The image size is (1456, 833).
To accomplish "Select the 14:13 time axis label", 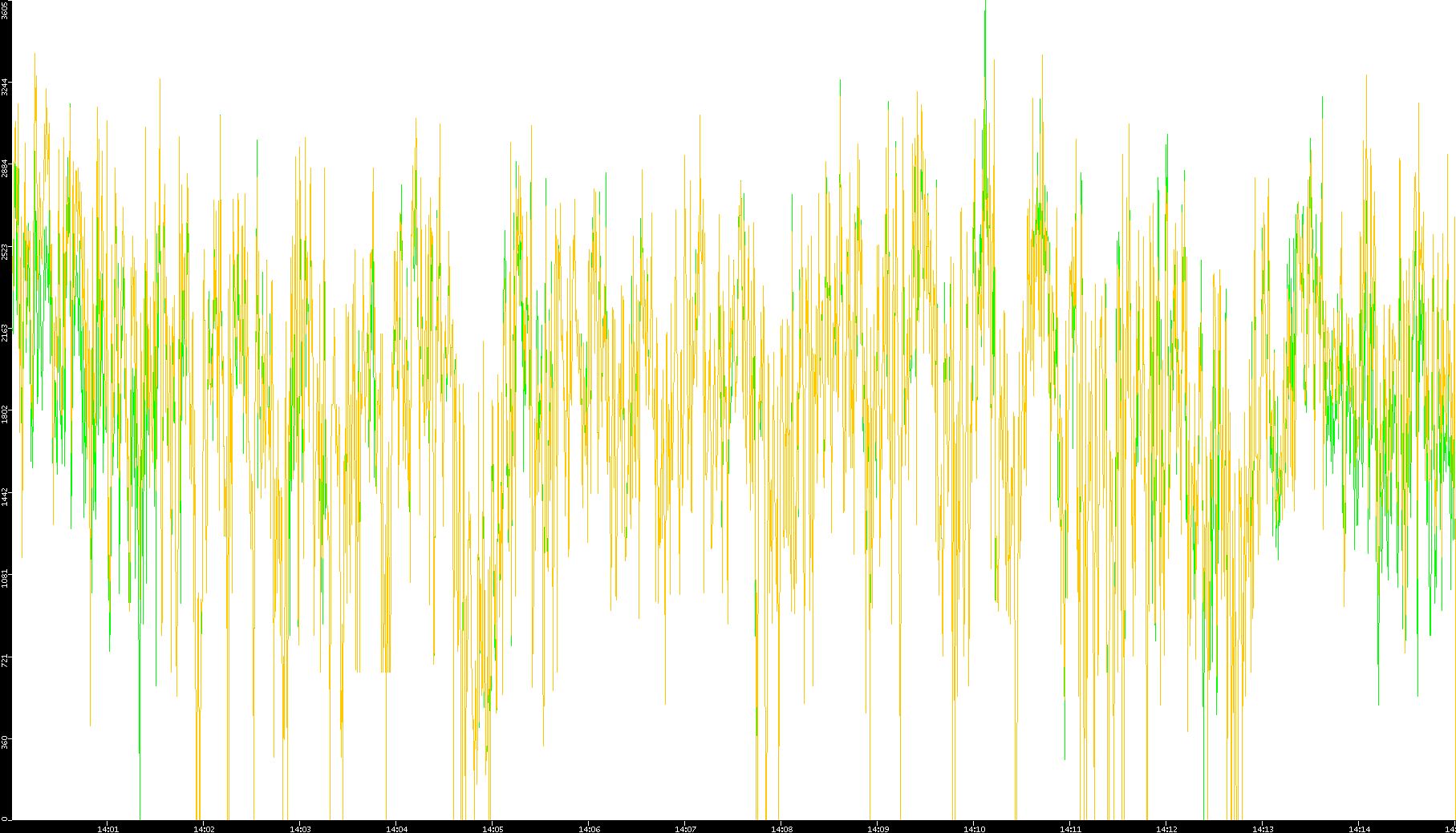I will click(1263, 829).
